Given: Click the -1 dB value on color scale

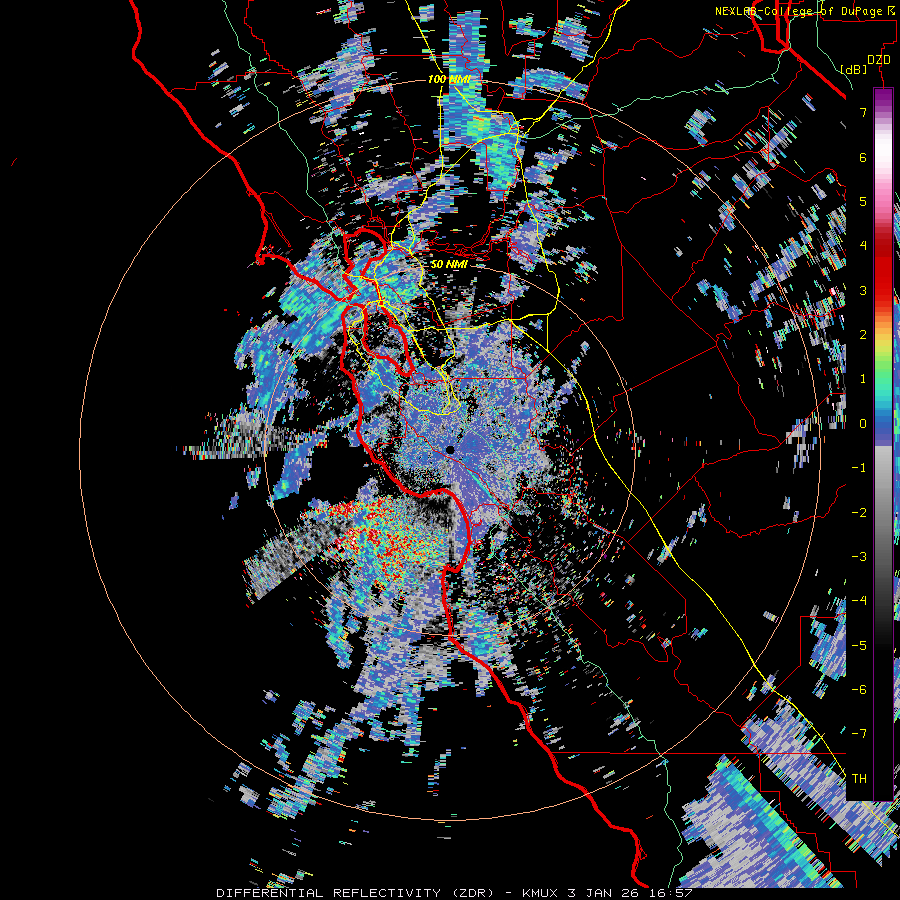Looking at the screenshot, I should click(859, 468).
